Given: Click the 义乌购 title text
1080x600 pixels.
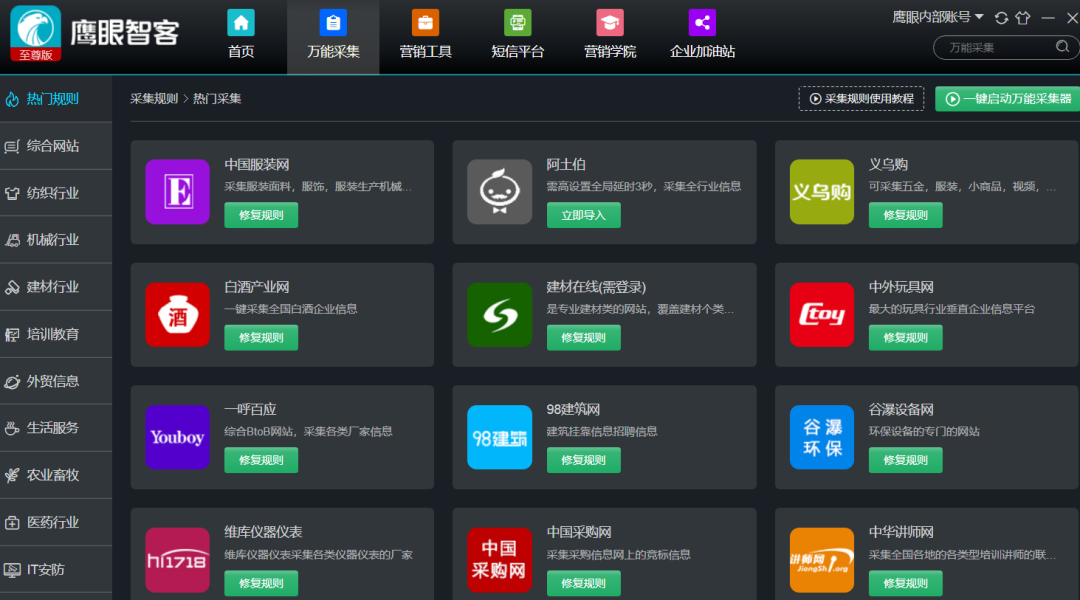Looking at the screenshot, I should (x=888, y=165).
